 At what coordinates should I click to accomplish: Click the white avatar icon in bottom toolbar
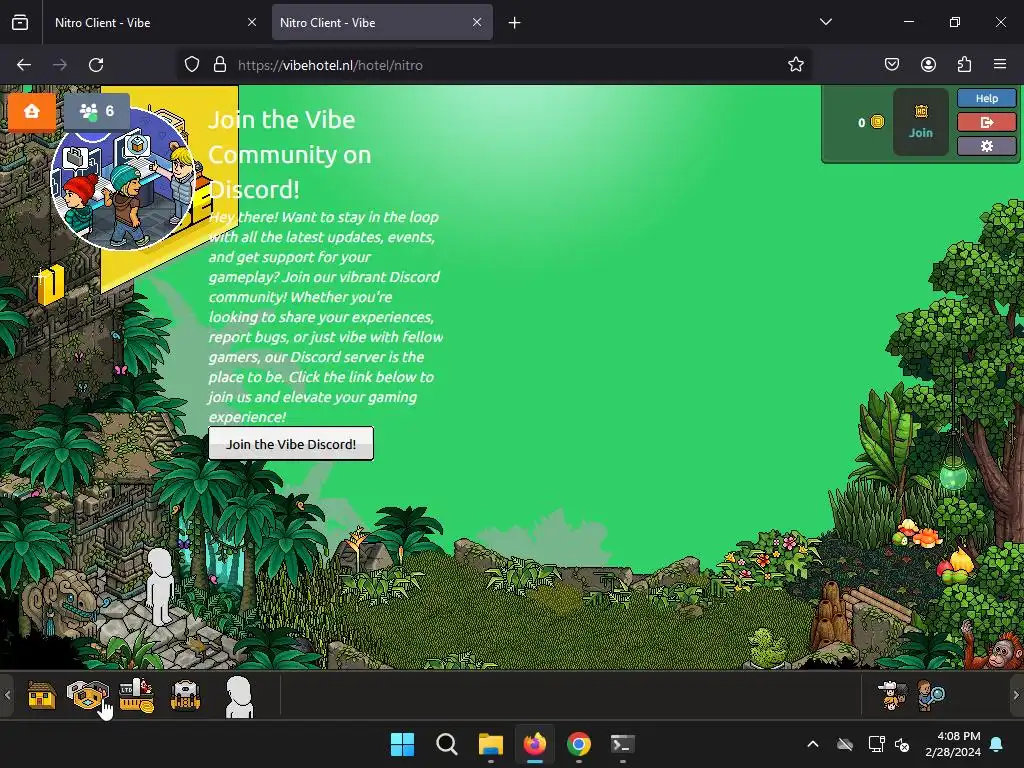point(239,697)
